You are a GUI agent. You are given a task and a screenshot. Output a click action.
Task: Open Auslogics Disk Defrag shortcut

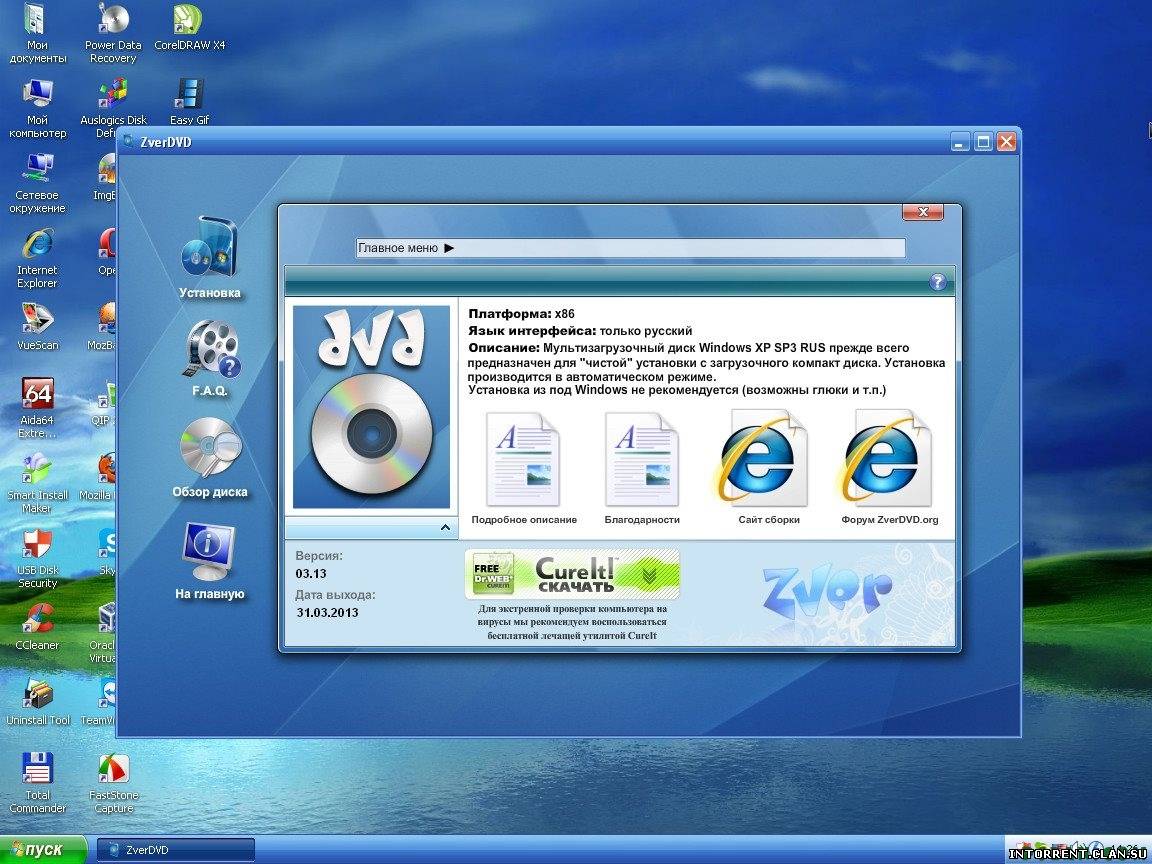(x=113, y=109)
